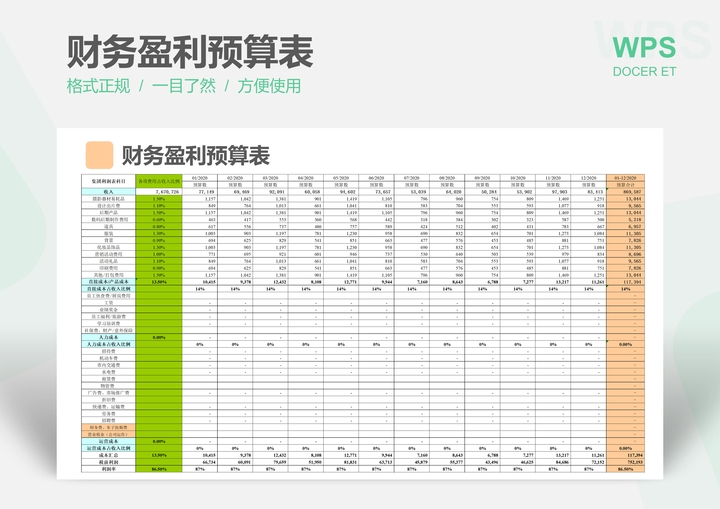Select the 运营成本 row label
Screen dimensions: 720x509
pyautogui.click(x=108, y=441)
